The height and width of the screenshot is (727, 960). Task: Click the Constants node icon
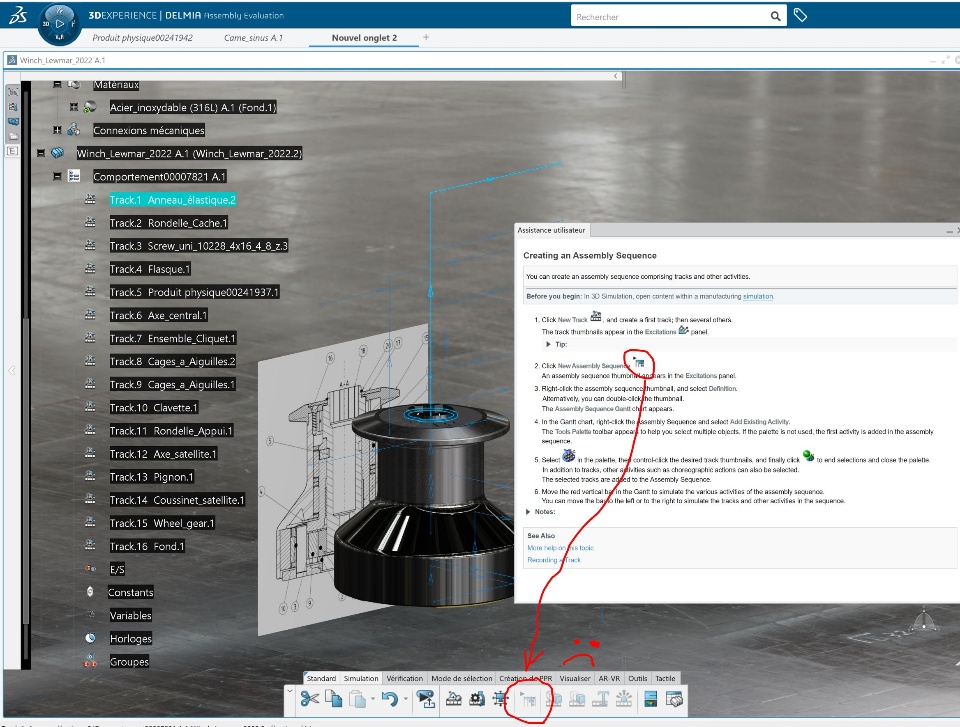click(x=90, y=592)
